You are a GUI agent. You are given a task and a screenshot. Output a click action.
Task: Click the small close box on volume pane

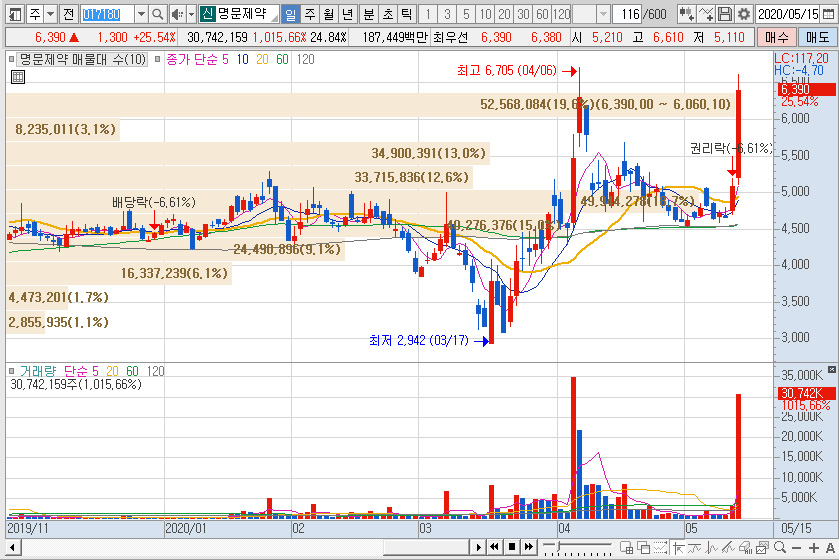click(832, 369)
